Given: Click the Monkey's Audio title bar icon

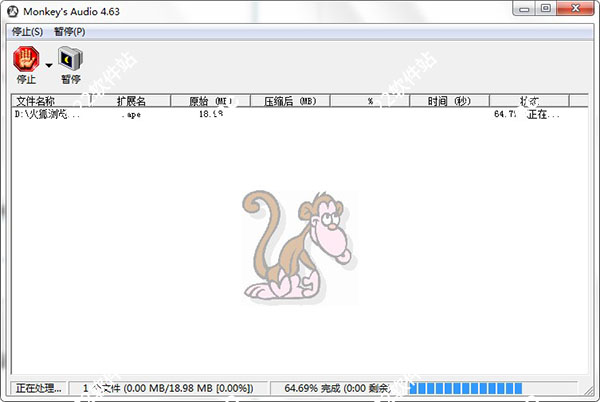Looking at the screenshot, I should 13,11.
